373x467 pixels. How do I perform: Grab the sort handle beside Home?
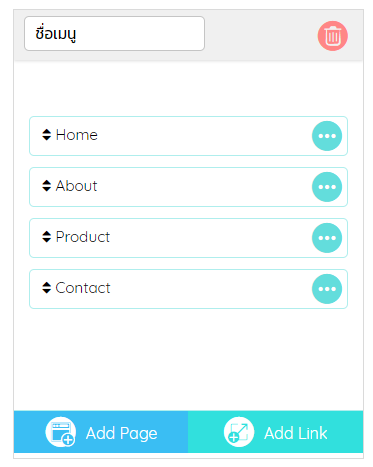pos(46,135)
